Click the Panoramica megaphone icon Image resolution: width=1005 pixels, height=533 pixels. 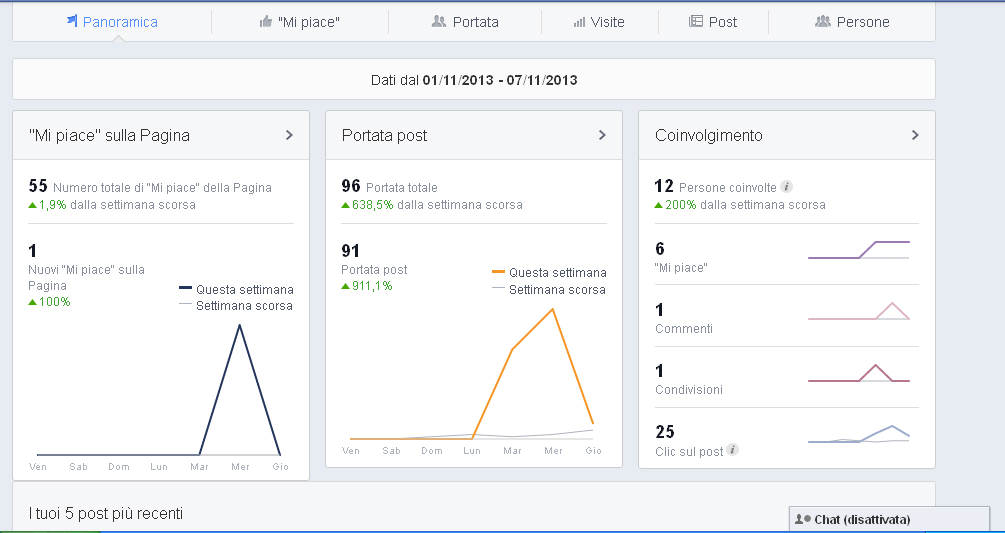(x=72, y=21)
